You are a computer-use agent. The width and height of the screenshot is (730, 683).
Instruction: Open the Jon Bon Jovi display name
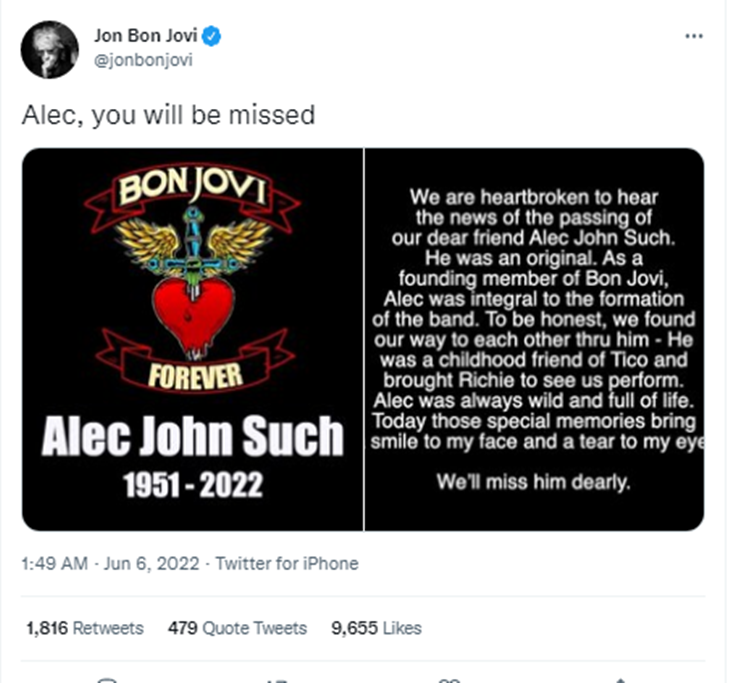(147, 37)
